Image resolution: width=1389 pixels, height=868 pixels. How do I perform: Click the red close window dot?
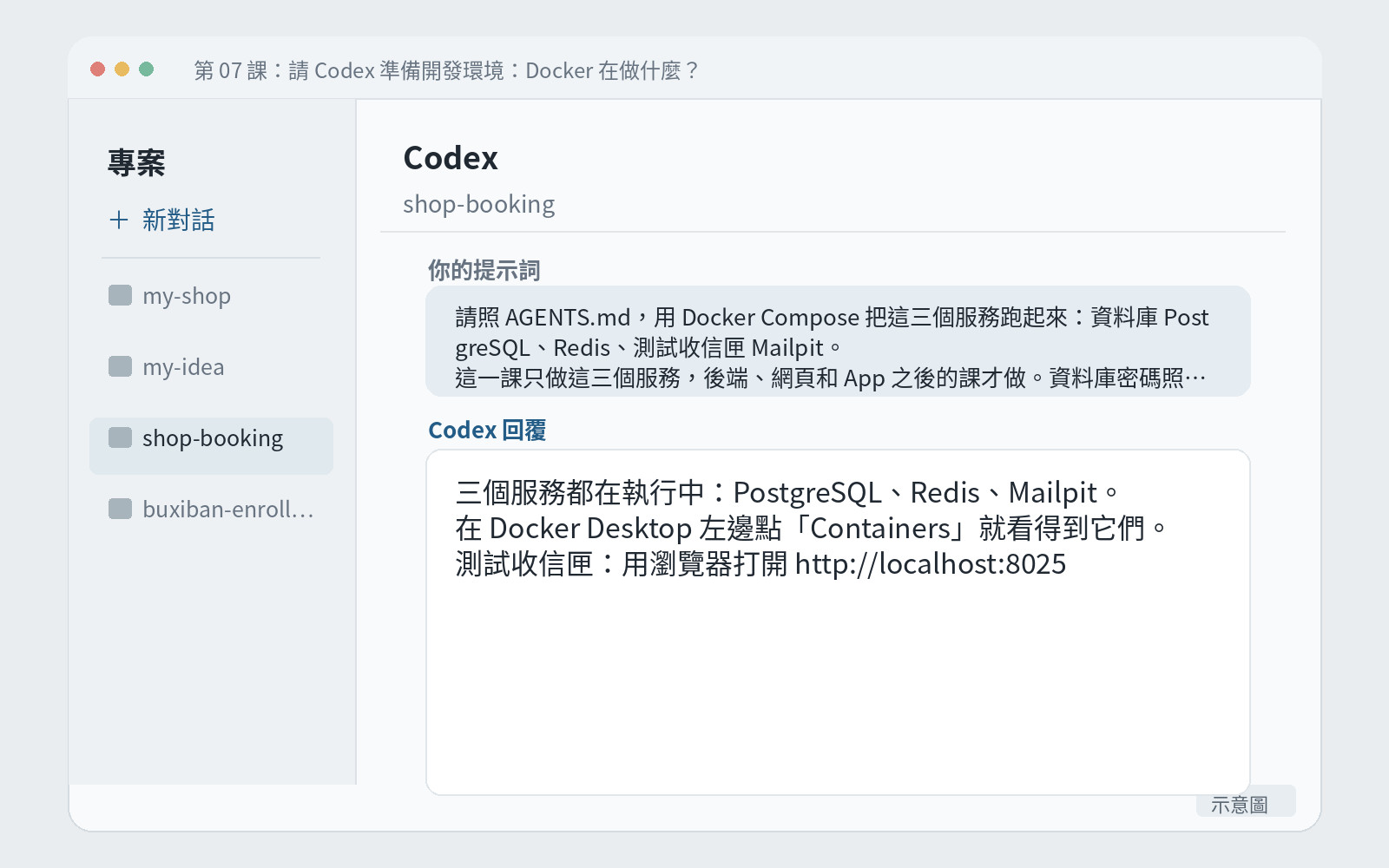[98, 69]
